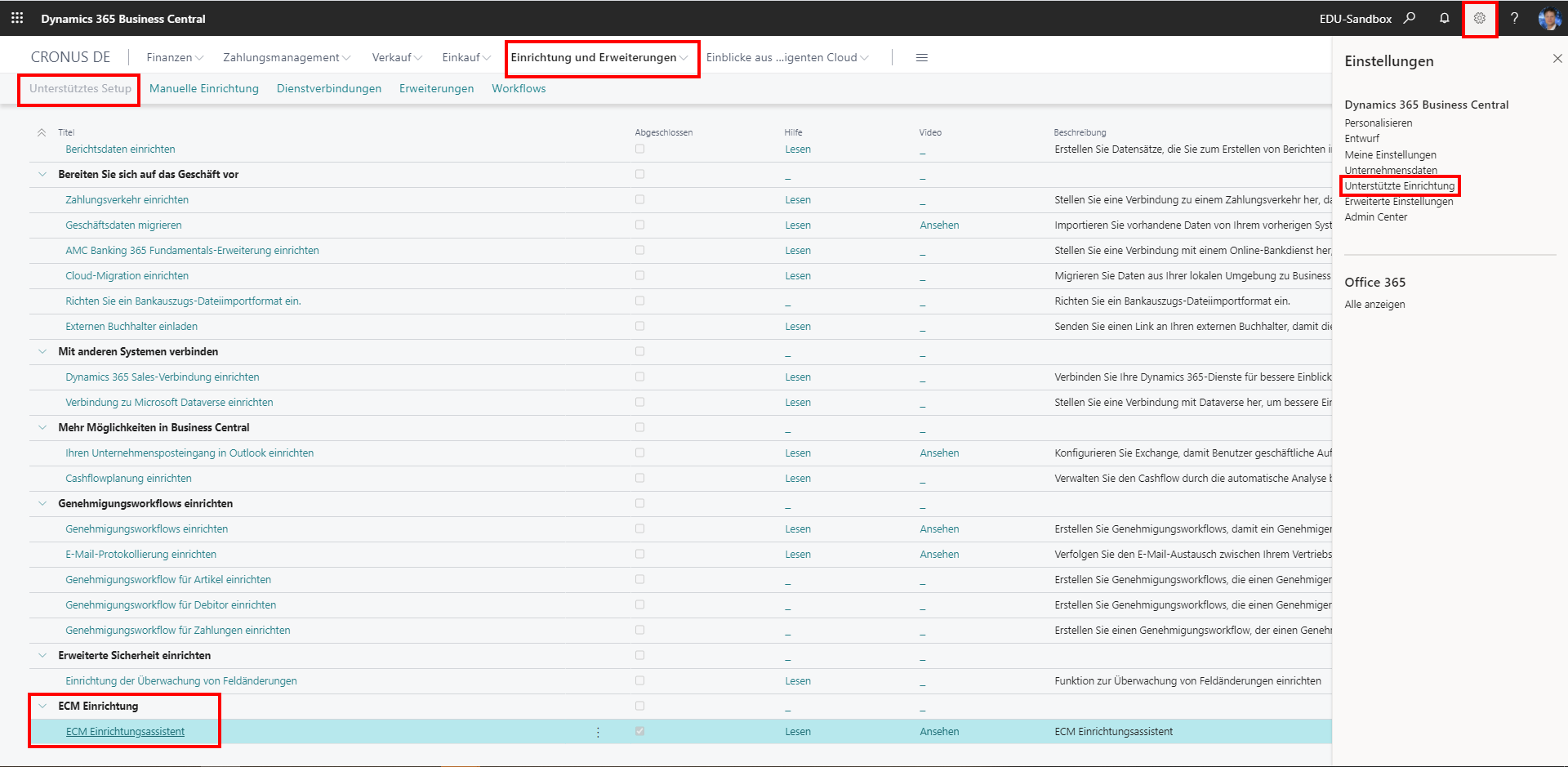Toggle Abgeschlossen checkbox for Cloud-Migration einrichten
Screen dimensions: 1568x767
pyautogui.click(x=639, y=275)
